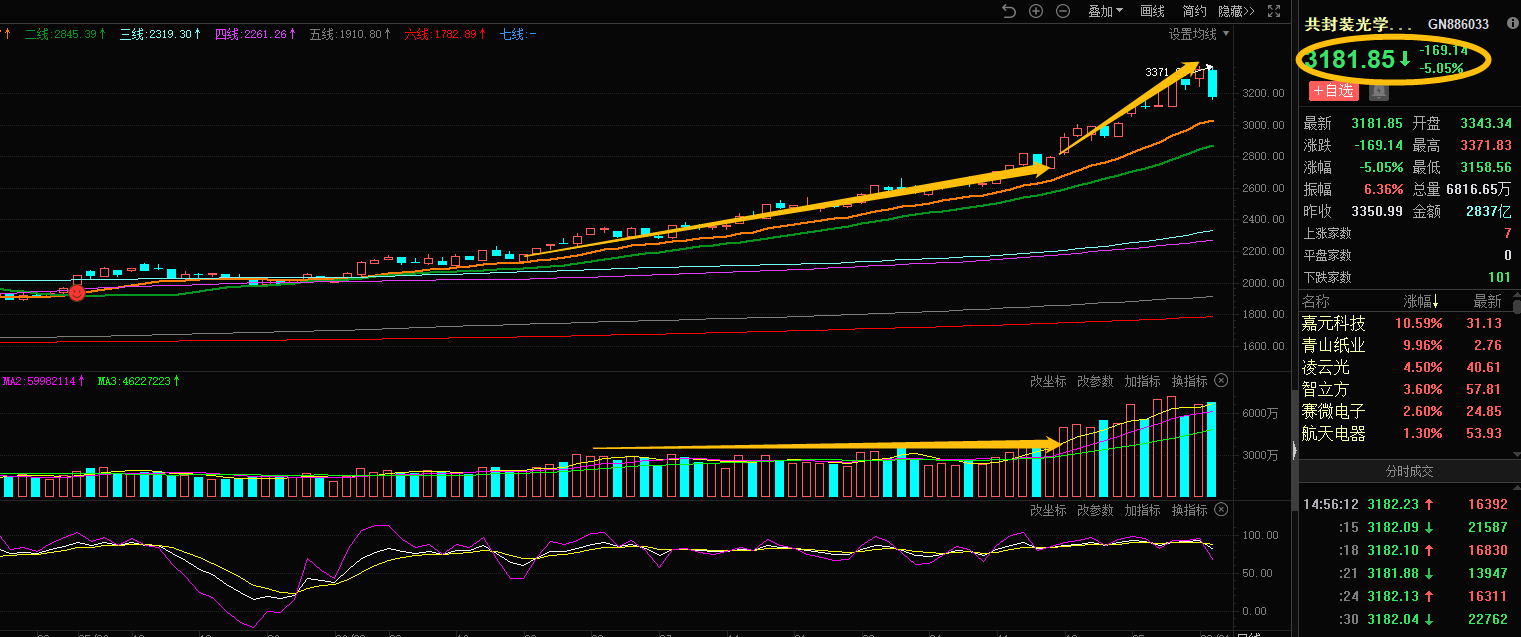Viewport: 1521px width, 637px height.
Task: Toggle 简约 simple display mode
Action: pyautogui.click(x=1194, y=11)
